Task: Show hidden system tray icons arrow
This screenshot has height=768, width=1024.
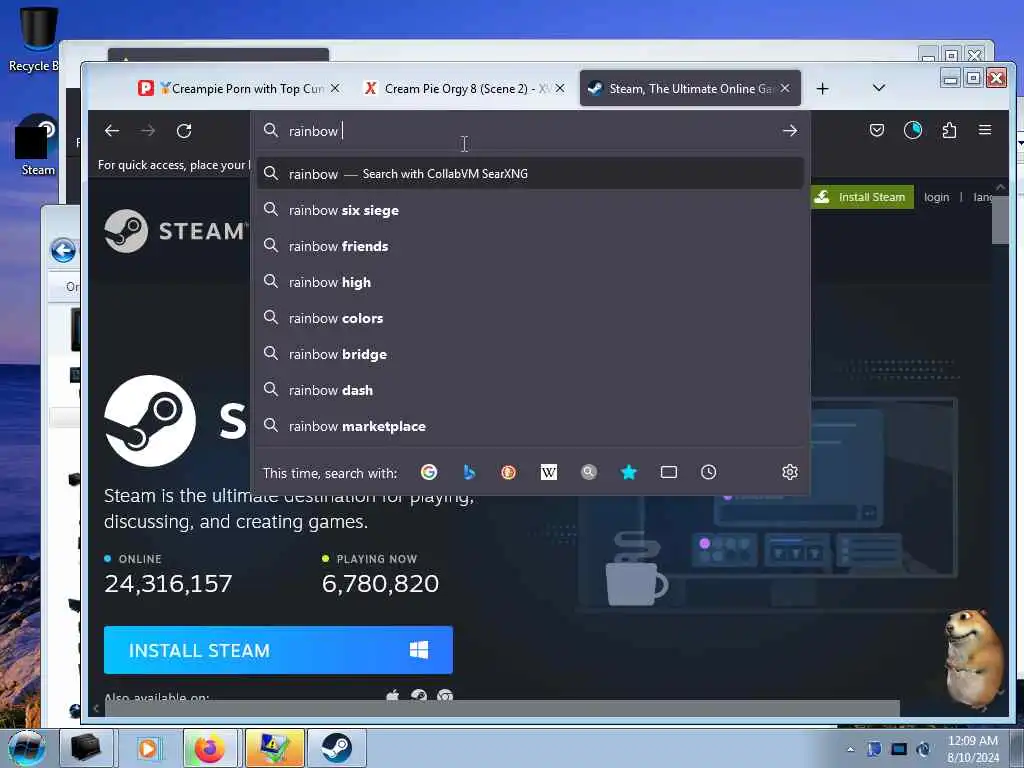Action: (850, 749)
